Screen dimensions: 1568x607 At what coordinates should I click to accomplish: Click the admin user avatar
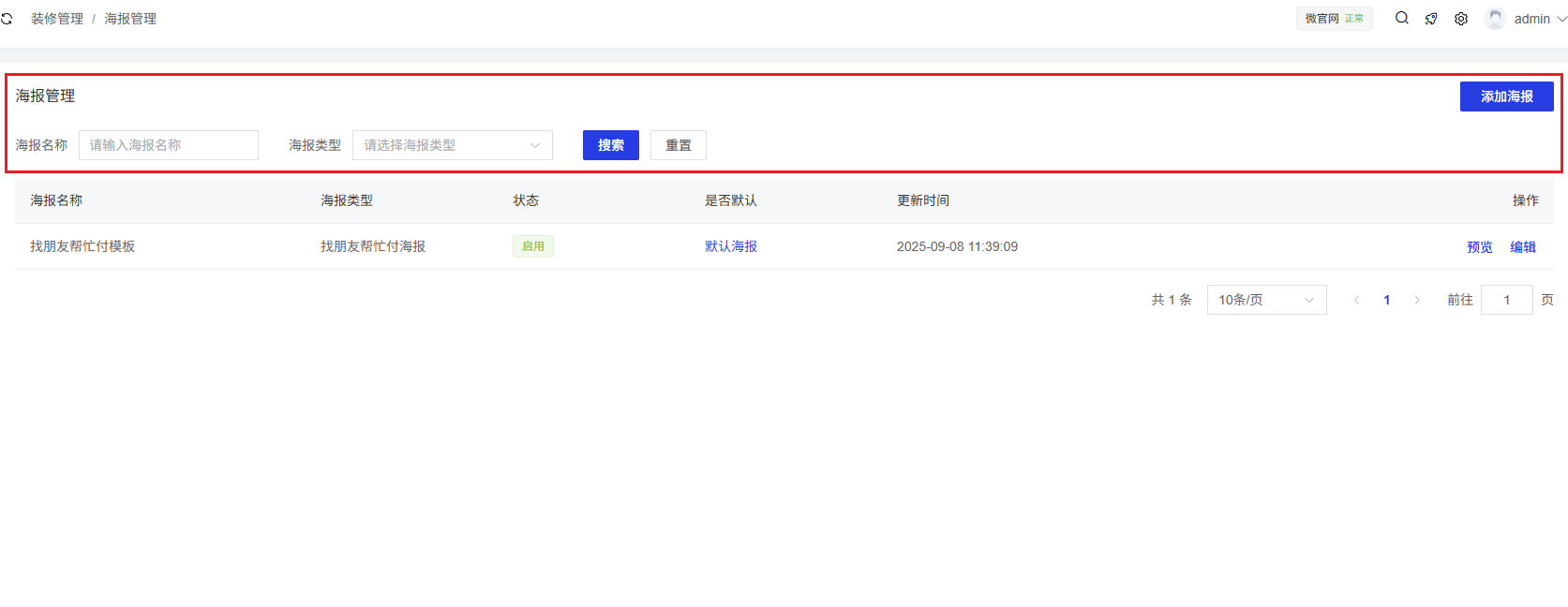click(1495, 19)
